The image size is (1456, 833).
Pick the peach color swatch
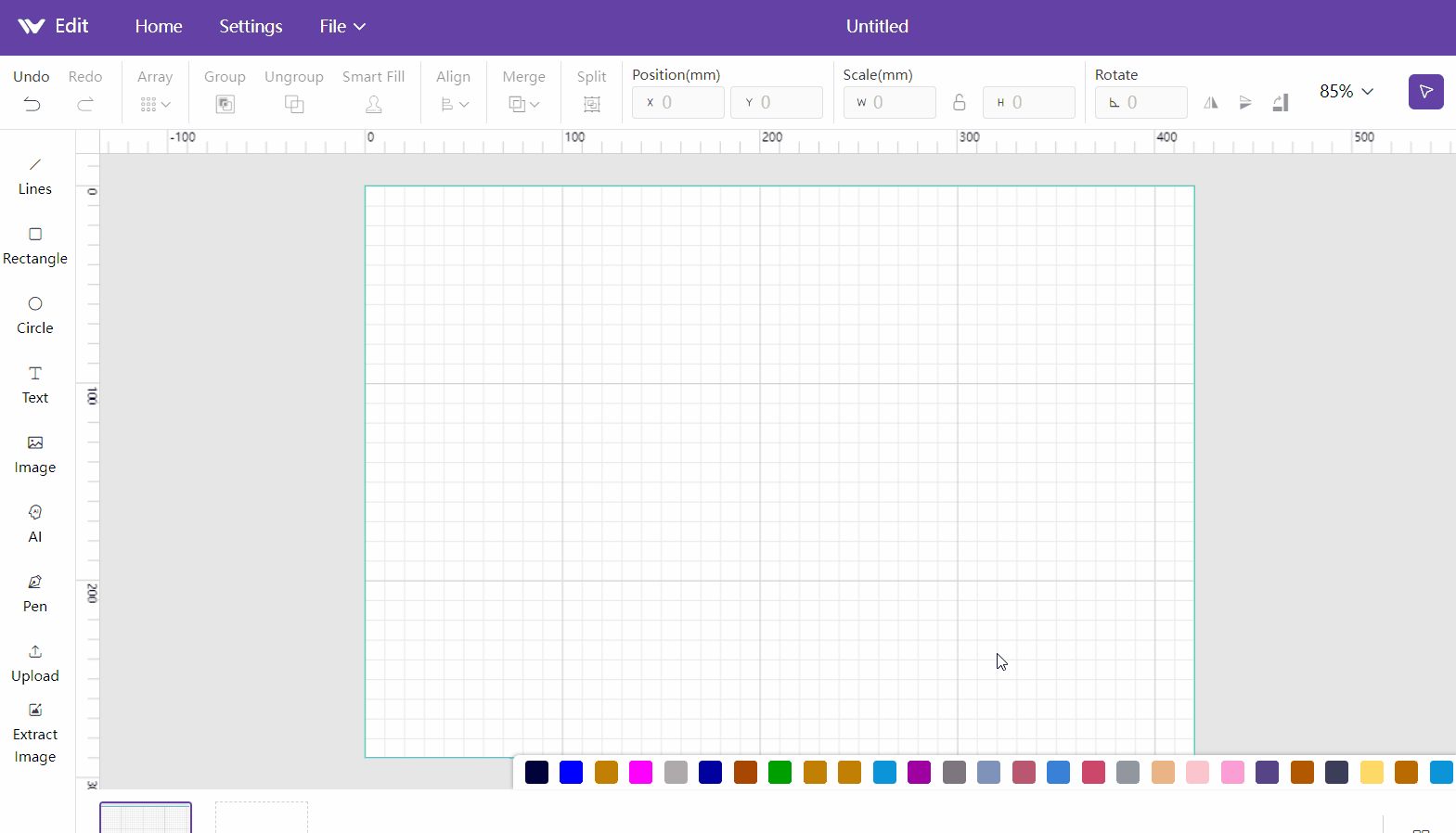(x=1163, y=772)
